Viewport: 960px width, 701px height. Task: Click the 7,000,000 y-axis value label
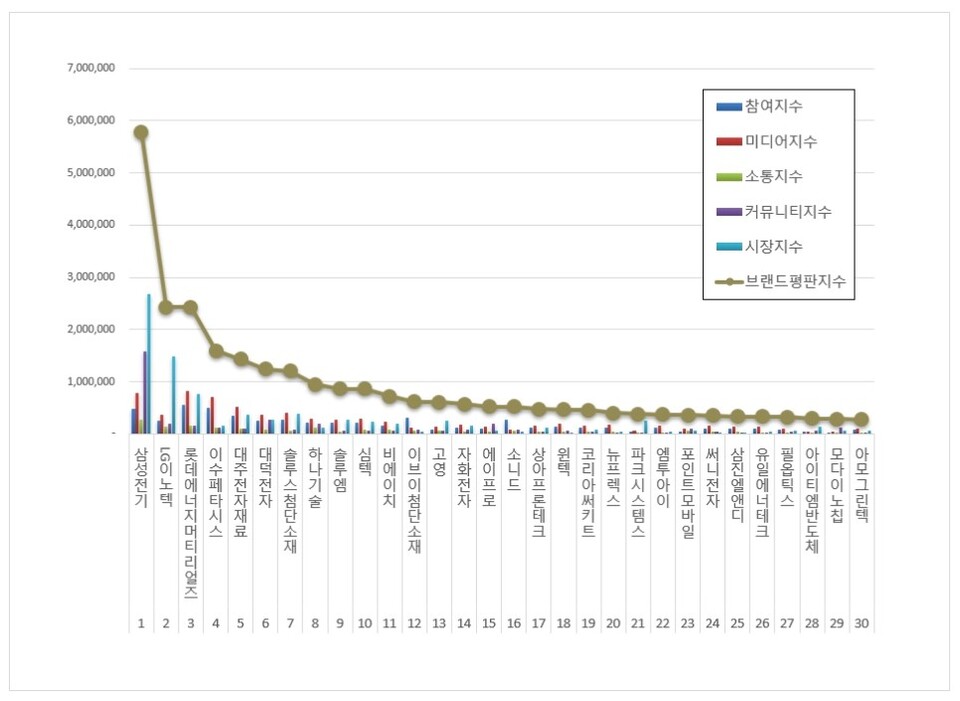[x=91, y=68]
